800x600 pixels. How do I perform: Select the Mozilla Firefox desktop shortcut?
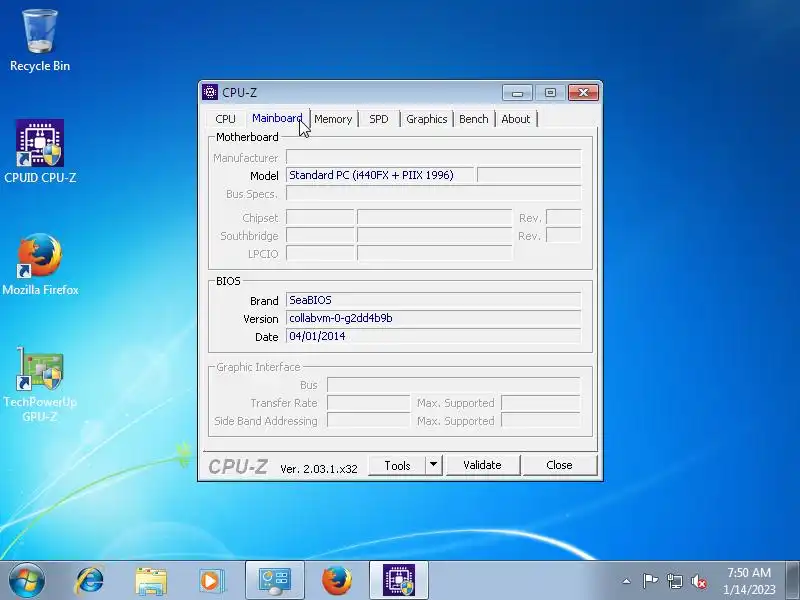40,264
